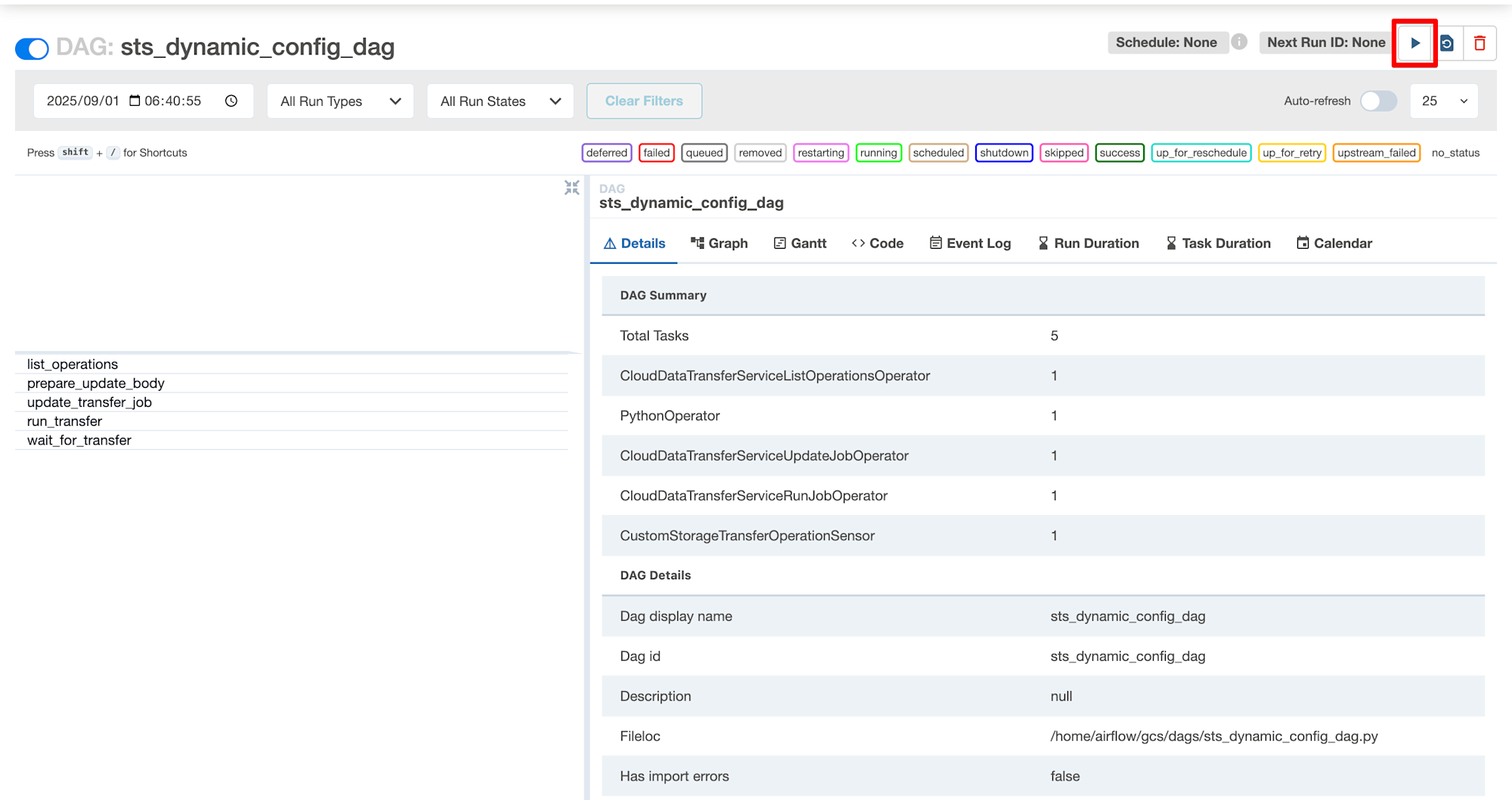Select the up_for_reschedule status badge

pos(1201,153)
